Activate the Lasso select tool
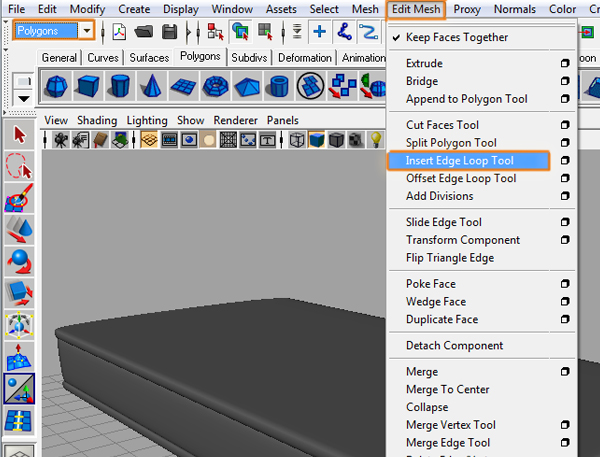The height and width of the screenshot is (457, 600). (x=19, y=166)
